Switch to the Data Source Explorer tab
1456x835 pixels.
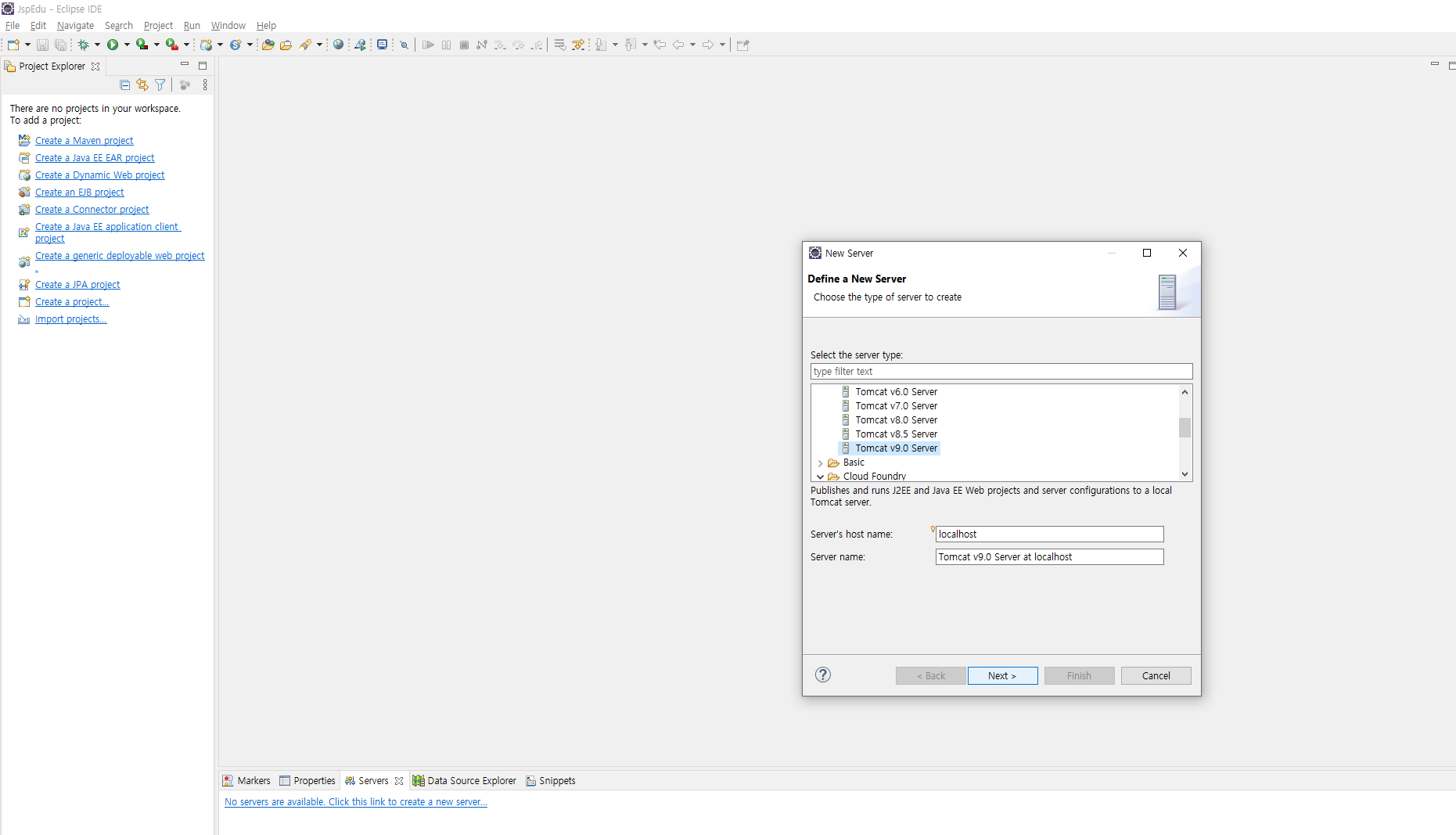pos(465,781)
